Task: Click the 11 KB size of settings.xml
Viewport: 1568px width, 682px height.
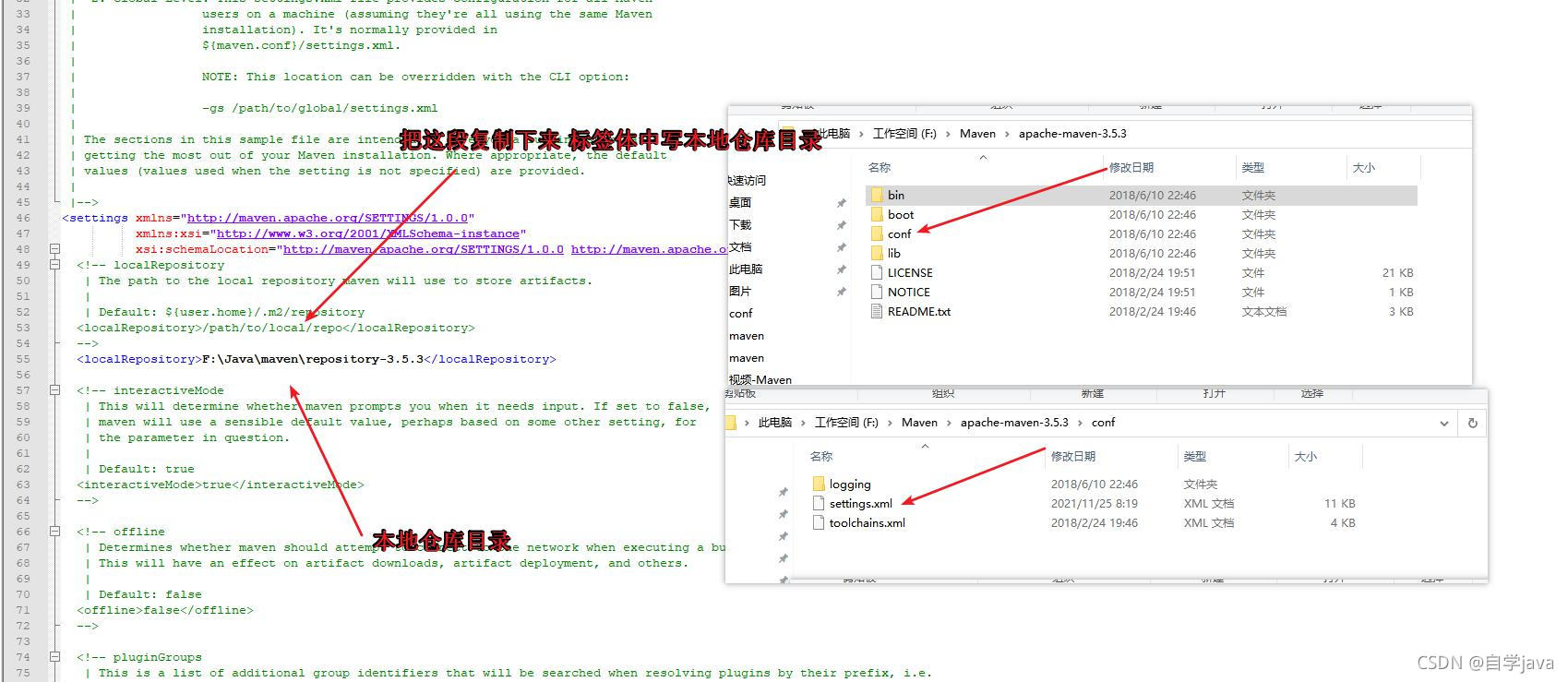Action: pyautogui.click(x=1339, y=503)
